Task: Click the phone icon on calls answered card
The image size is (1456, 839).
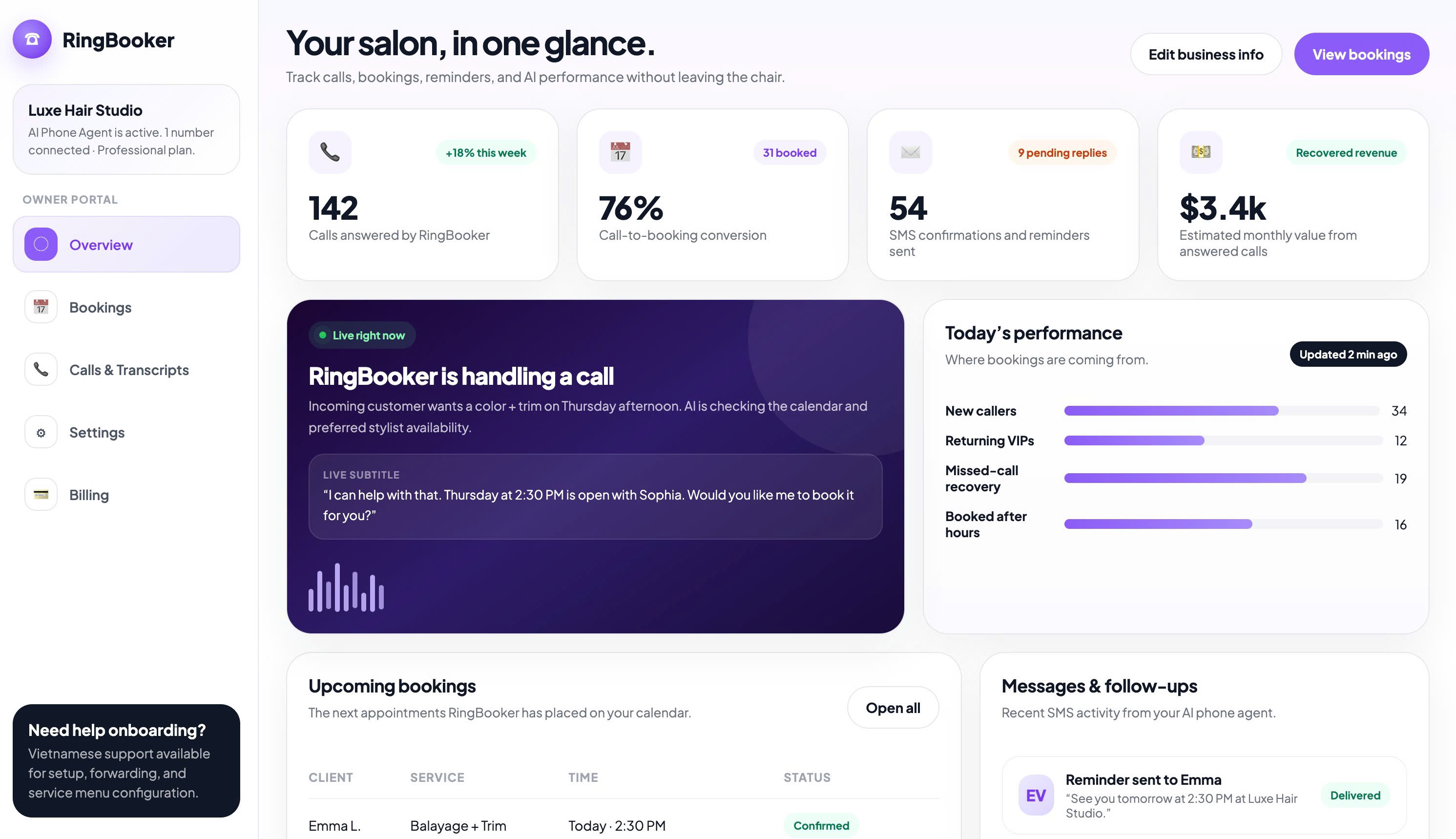Action: click(330, 152)
